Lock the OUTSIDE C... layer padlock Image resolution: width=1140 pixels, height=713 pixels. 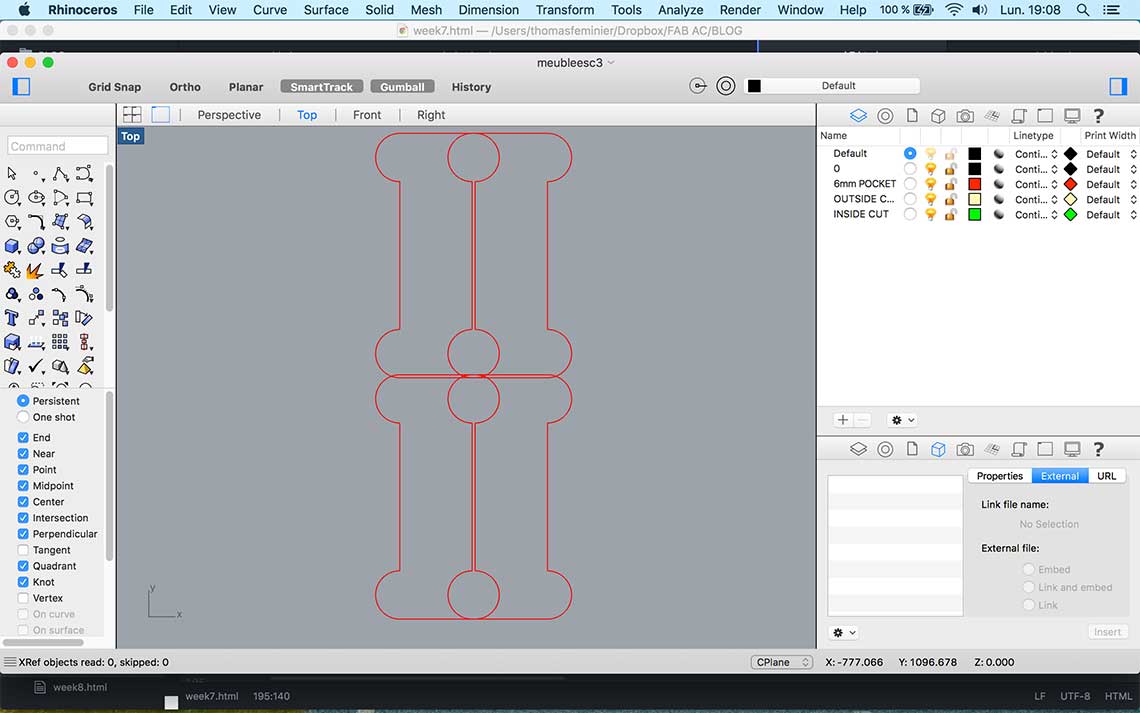click(x=950, y=199)
